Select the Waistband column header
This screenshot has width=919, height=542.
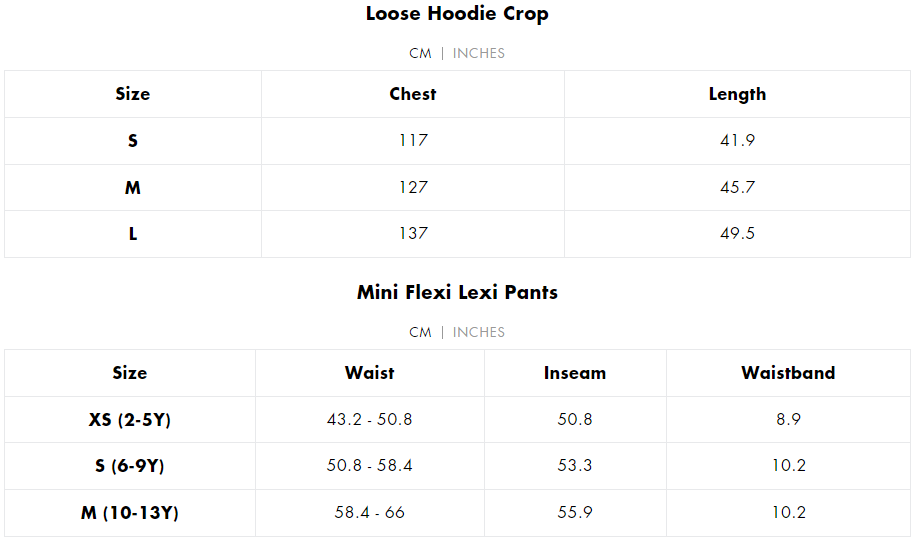pos(788,373)
